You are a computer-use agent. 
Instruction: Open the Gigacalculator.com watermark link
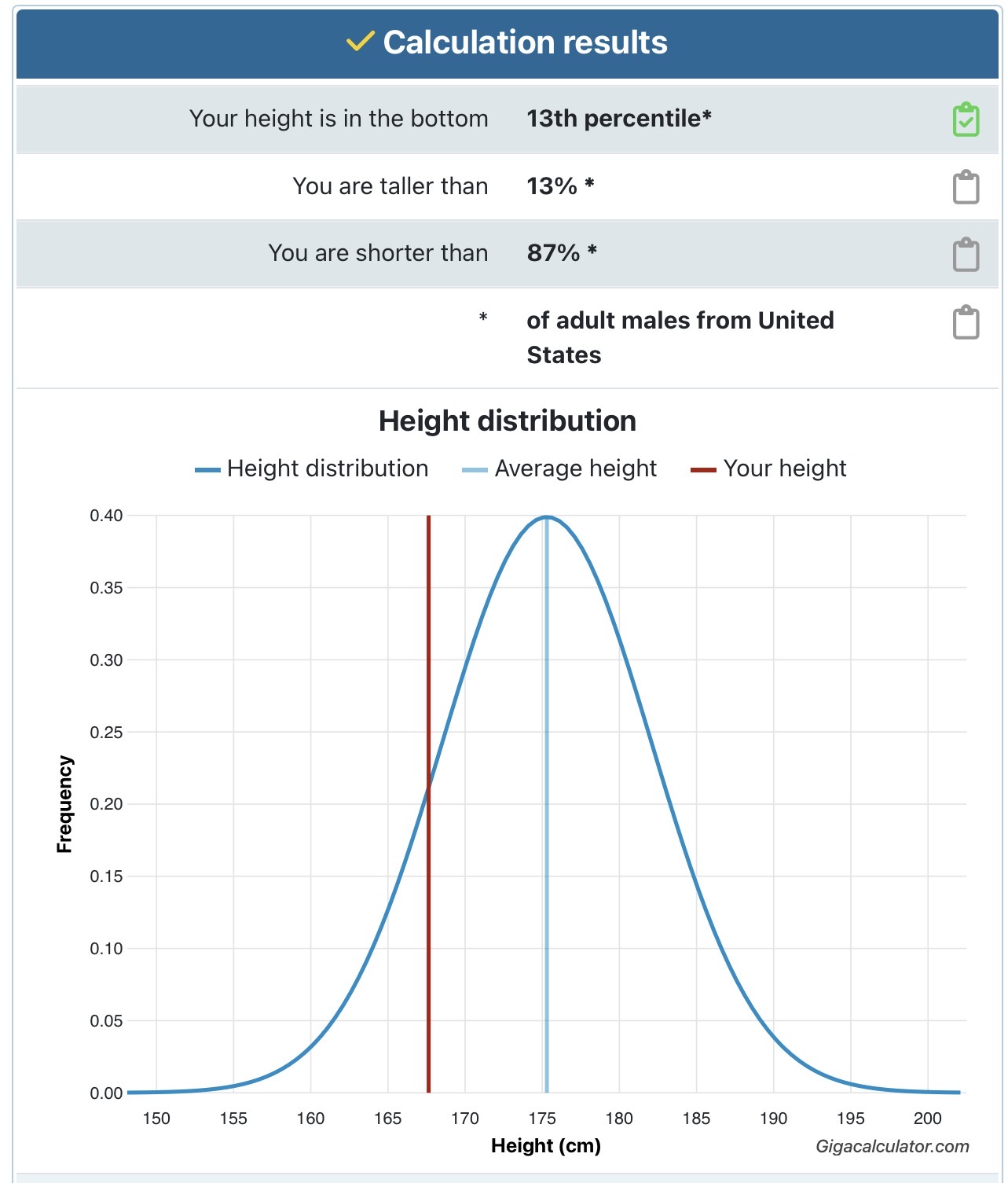tap(892, 1146)
